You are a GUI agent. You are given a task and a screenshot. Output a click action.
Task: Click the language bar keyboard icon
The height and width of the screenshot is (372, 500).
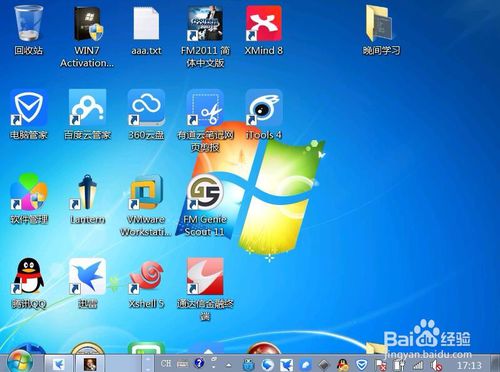point(182,364)
